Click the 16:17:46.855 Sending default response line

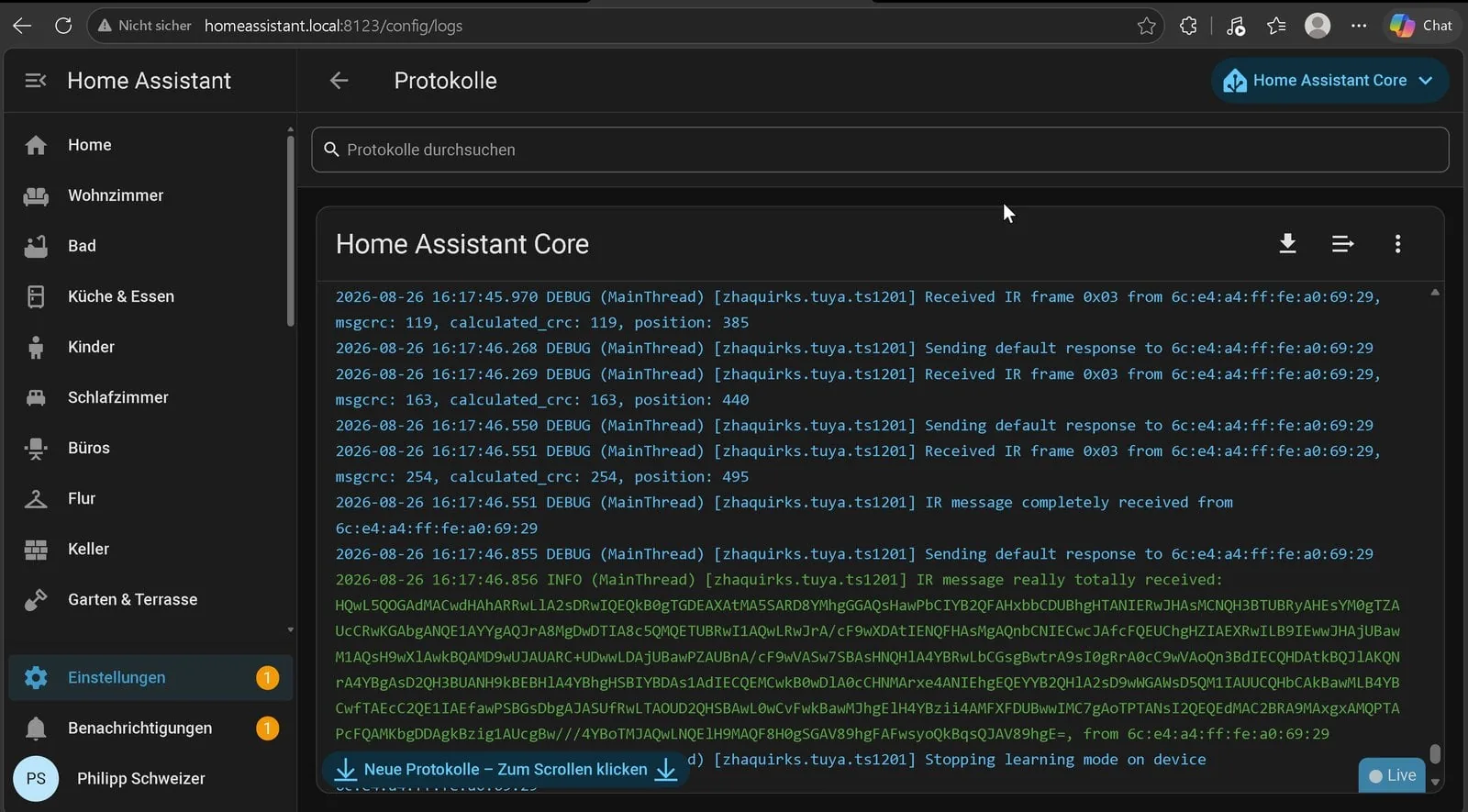pos(854,554)
